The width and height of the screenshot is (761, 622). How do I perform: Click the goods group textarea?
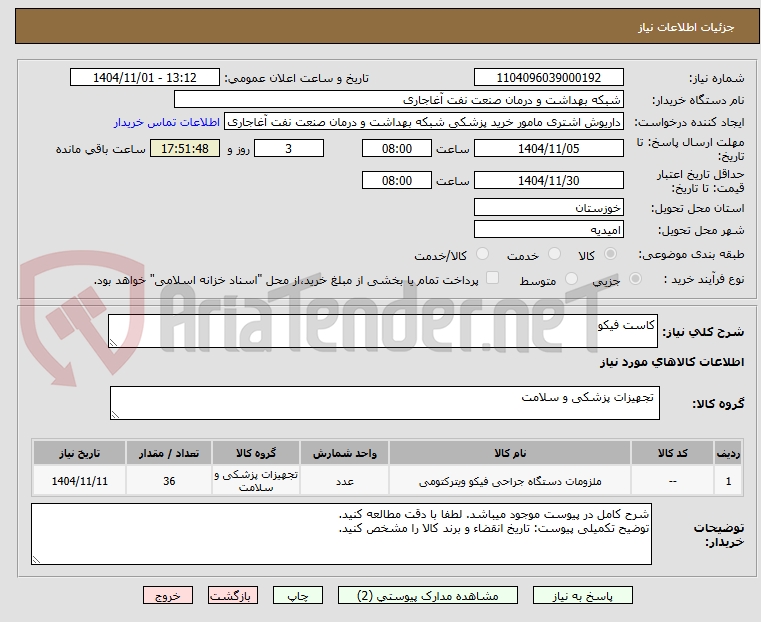384,403
